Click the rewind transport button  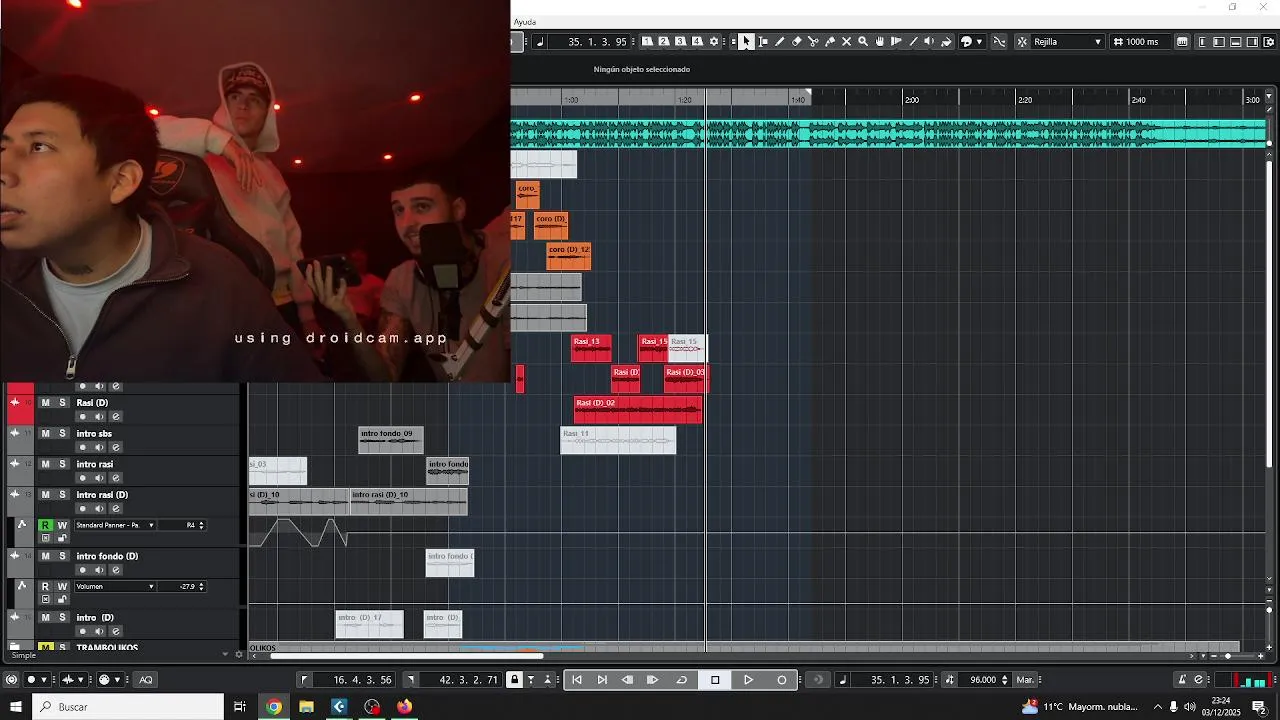pos(627,680)
